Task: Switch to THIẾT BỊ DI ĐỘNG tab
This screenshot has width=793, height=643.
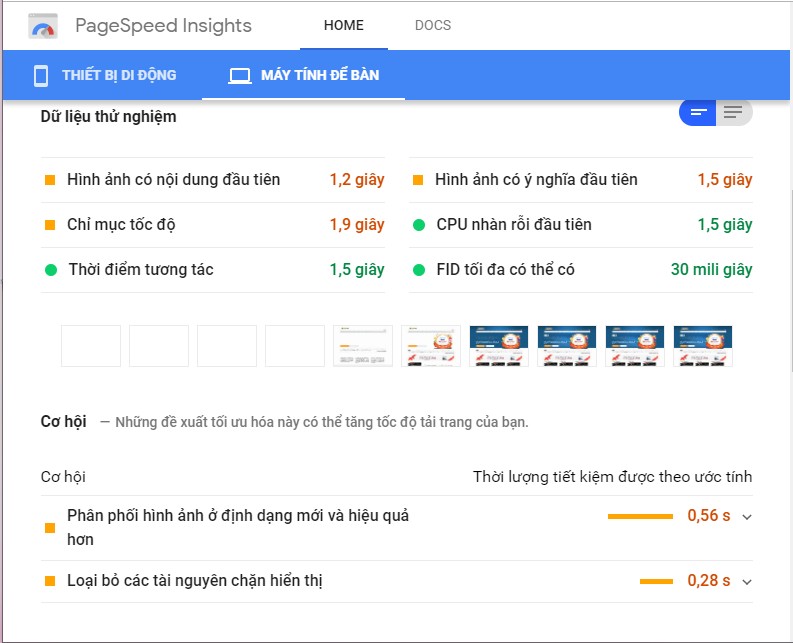Action: [105, 75]
